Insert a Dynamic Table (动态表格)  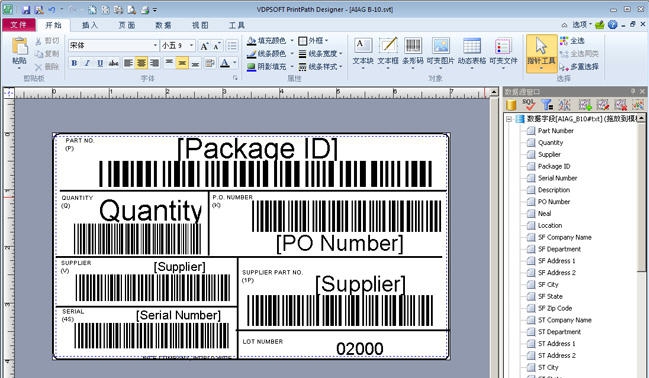(x=472, y=52)
